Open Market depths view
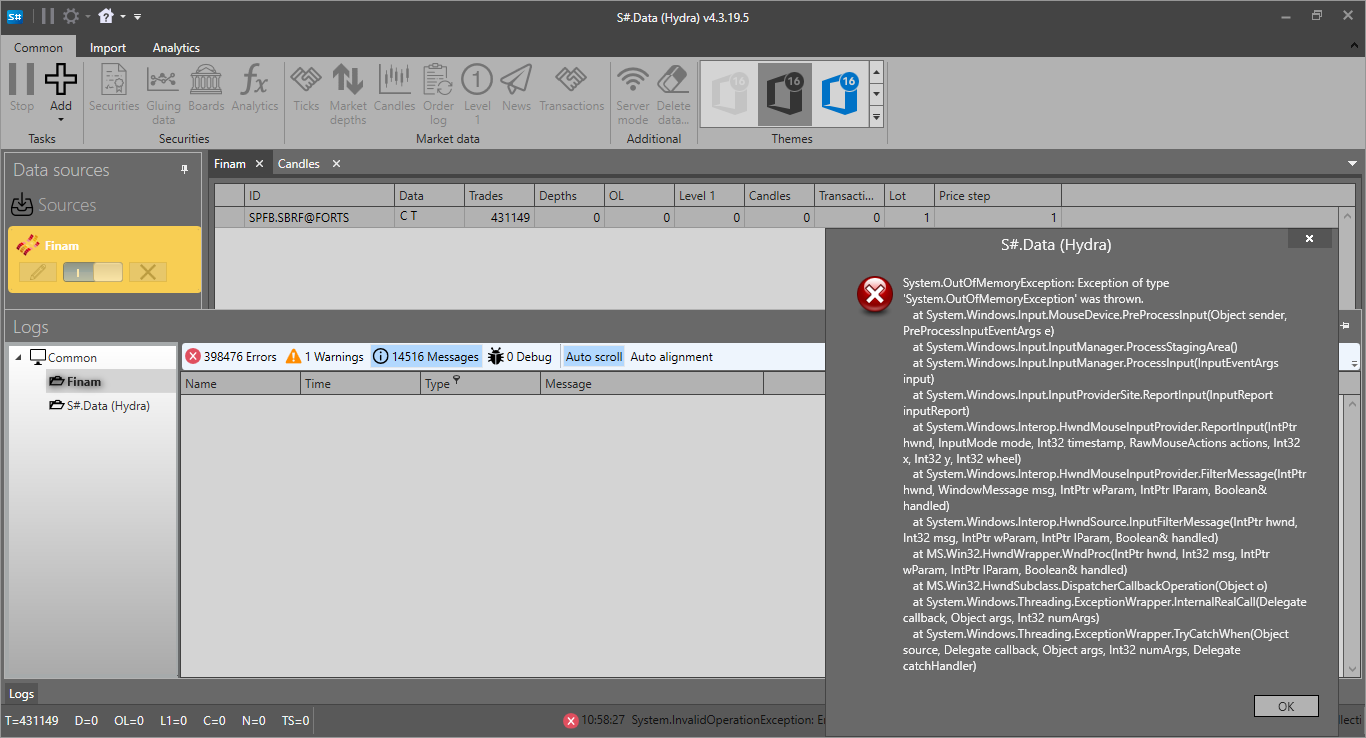 pos(348,94)
